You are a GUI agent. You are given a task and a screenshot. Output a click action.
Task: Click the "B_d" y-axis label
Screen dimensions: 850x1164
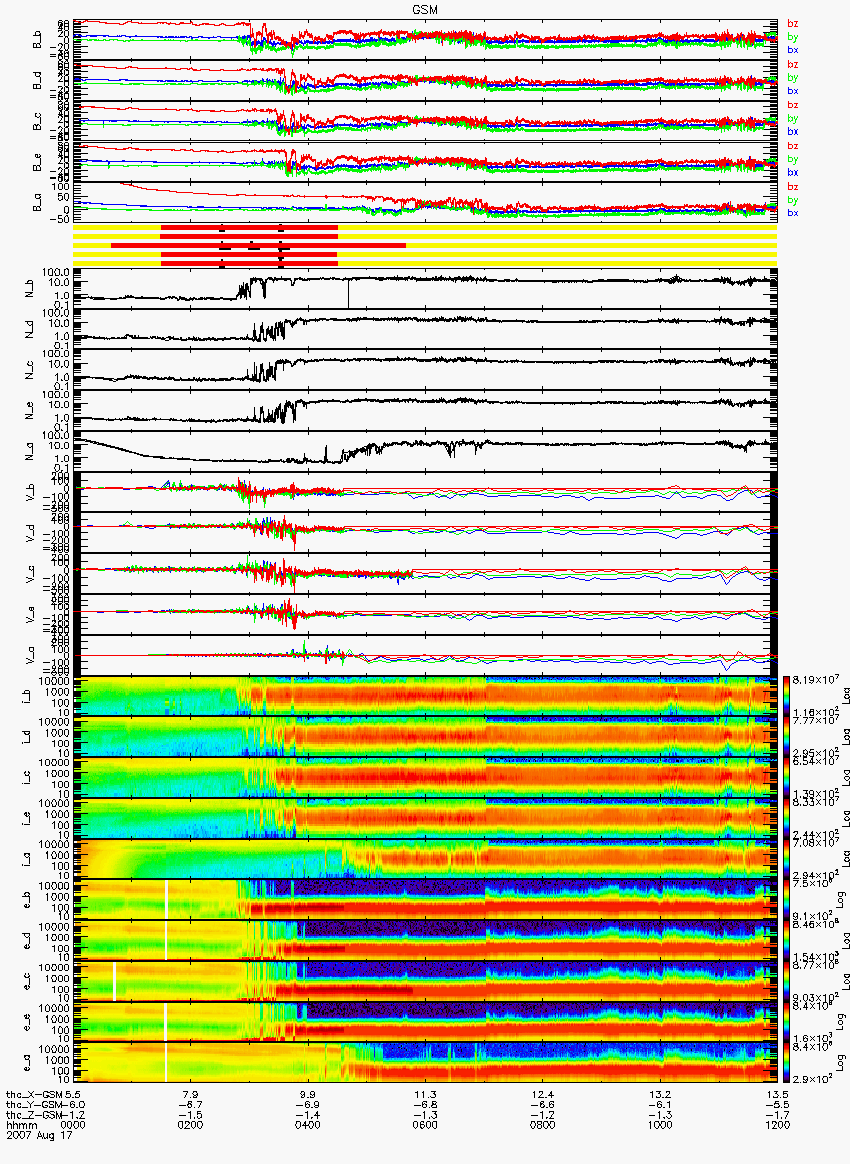(x=37, y=80)
